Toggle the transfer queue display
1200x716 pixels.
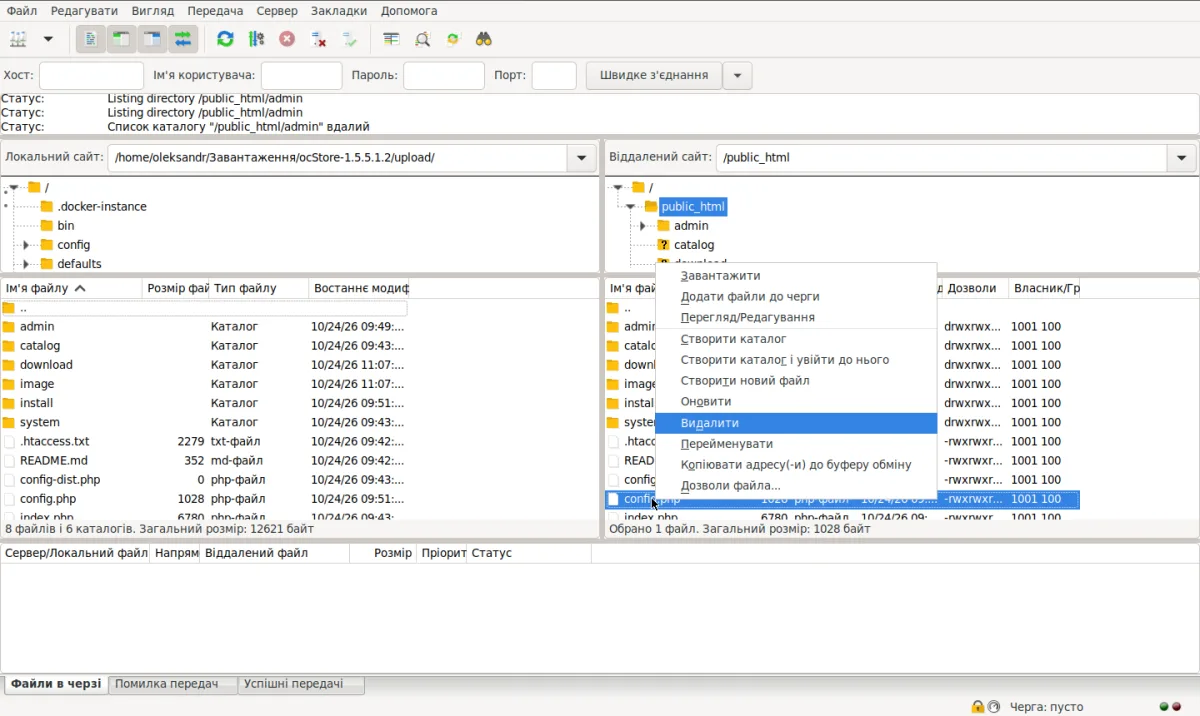[183, 39]
